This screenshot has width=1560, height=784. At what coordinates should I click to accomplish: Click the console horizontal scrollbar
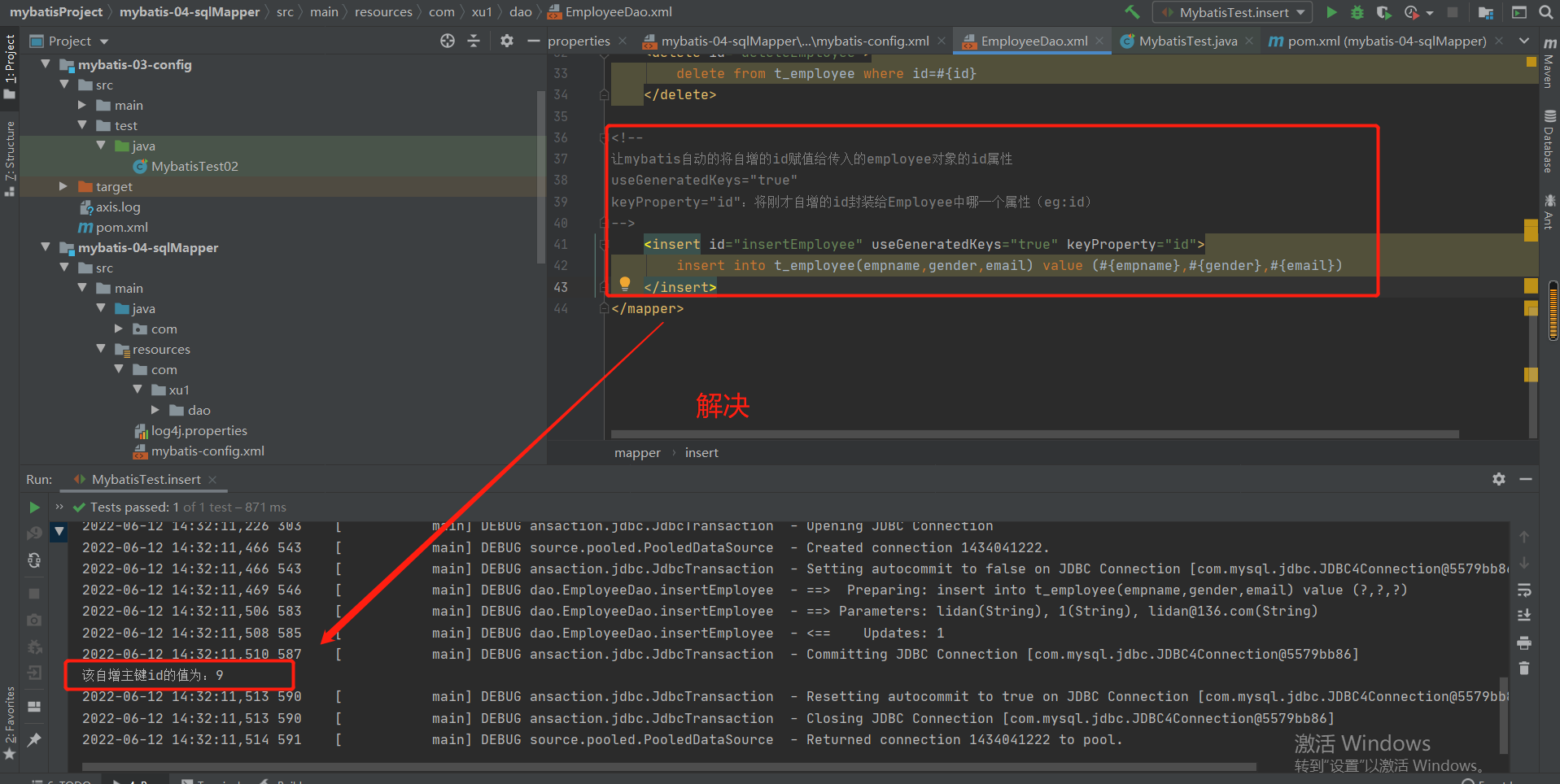[669, 766]
